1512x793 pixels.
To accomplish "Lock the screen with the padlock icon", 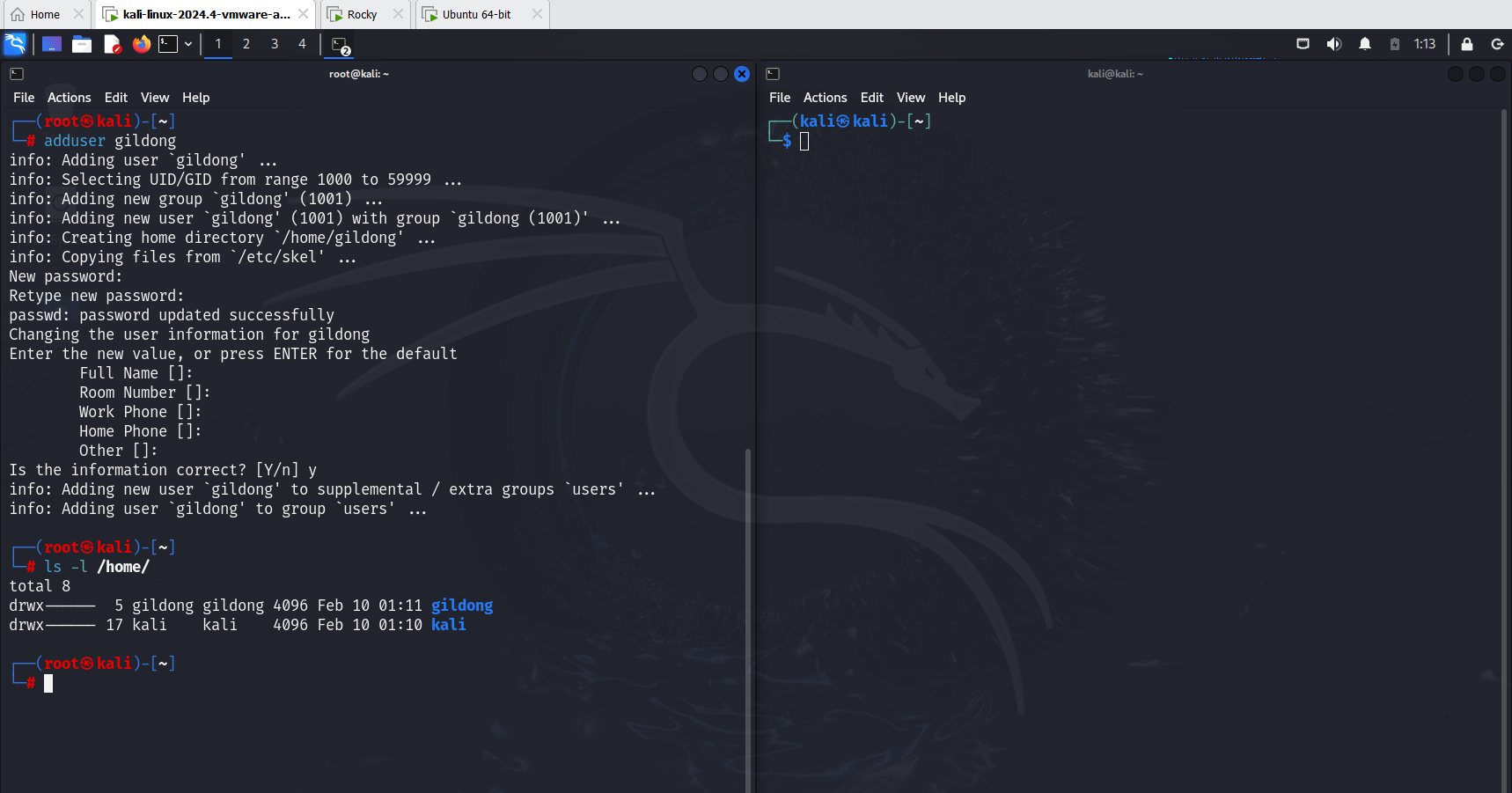I will [1467, 44].
